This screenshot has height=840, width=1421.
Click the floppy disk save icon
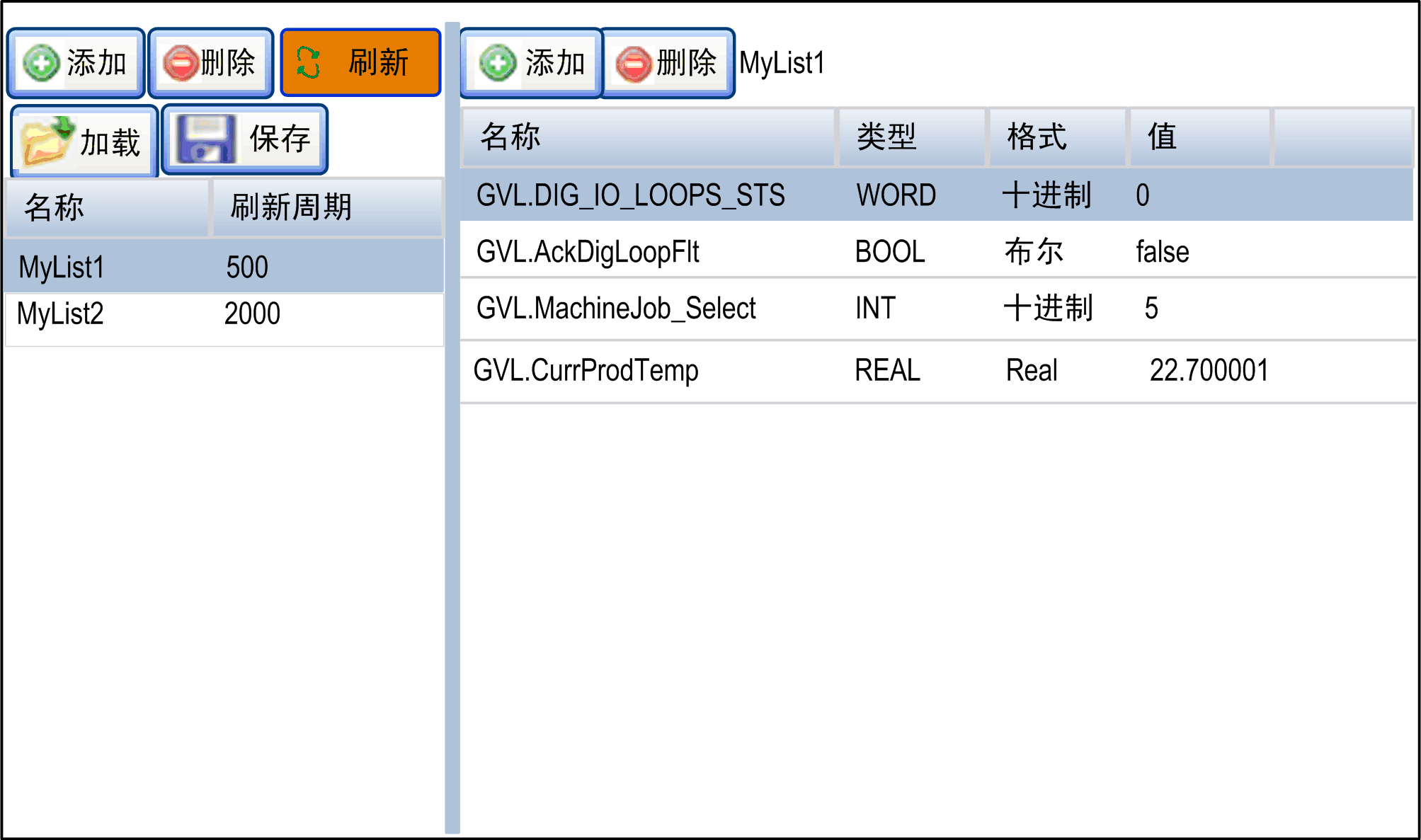click(x=206, y=139)
